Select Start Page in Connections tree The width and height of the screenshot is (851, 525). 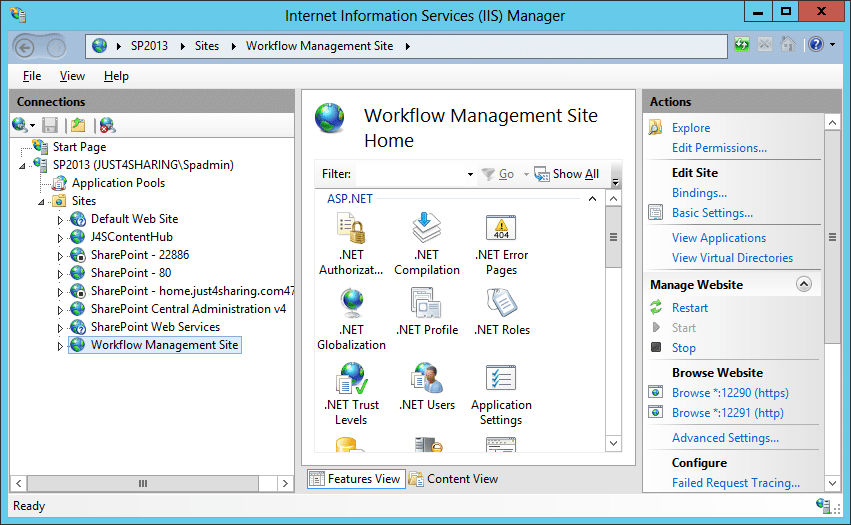point(79,147)
